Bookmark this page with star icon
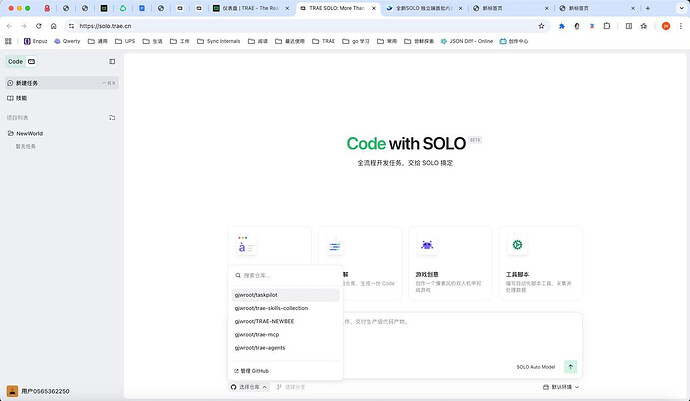The height and width of the screenshot is (401, 690). coord(541,26)
